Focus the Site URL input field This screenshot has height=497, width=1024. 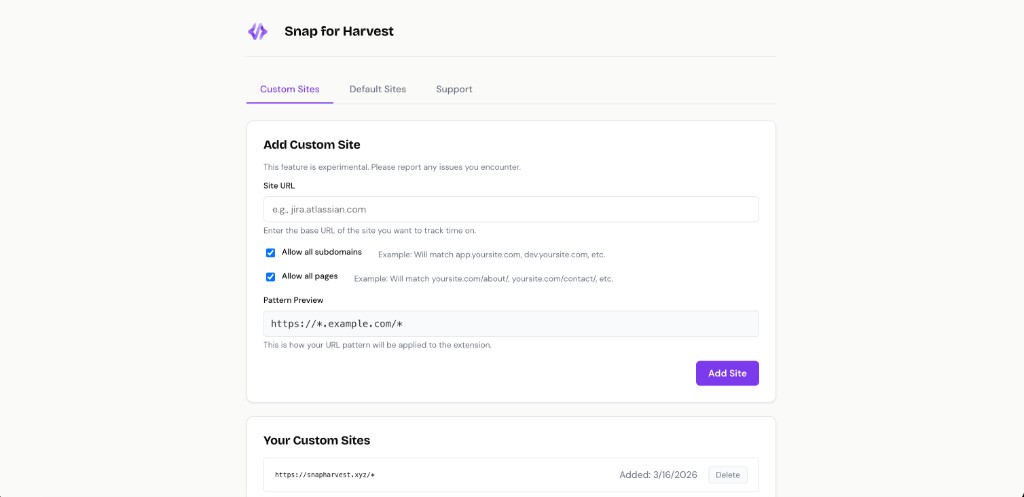(x=511, y=210)
